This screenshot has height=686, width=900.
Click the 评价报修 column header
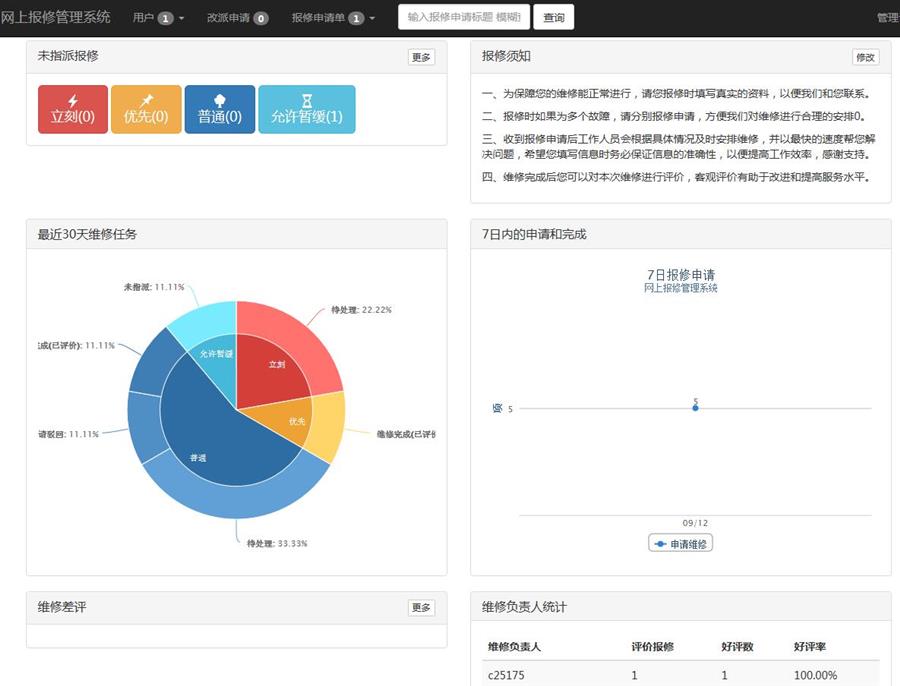point(653,647)
